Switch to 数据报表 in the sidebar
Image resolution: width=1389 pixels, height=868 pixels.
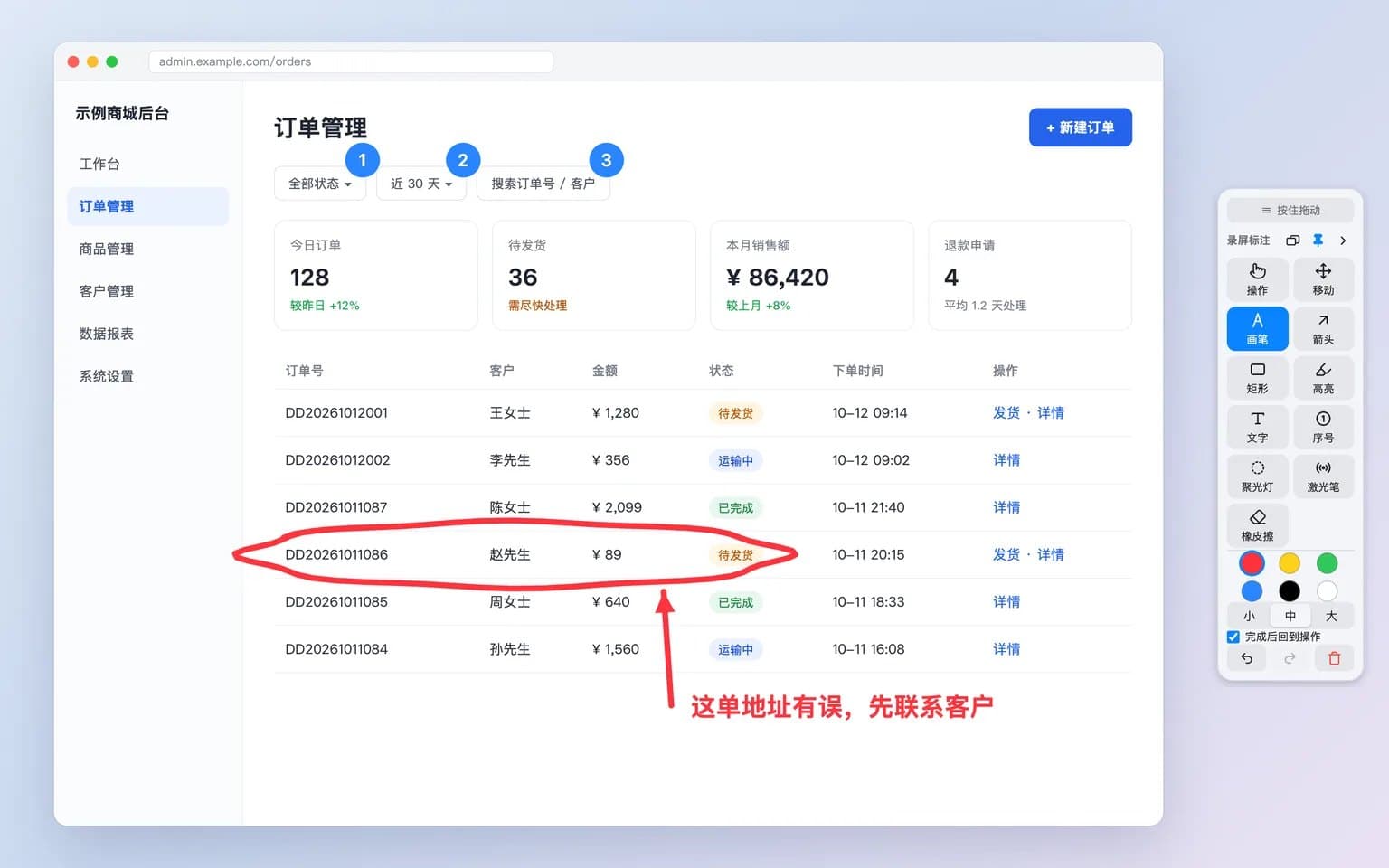click(x=147, y=334)
